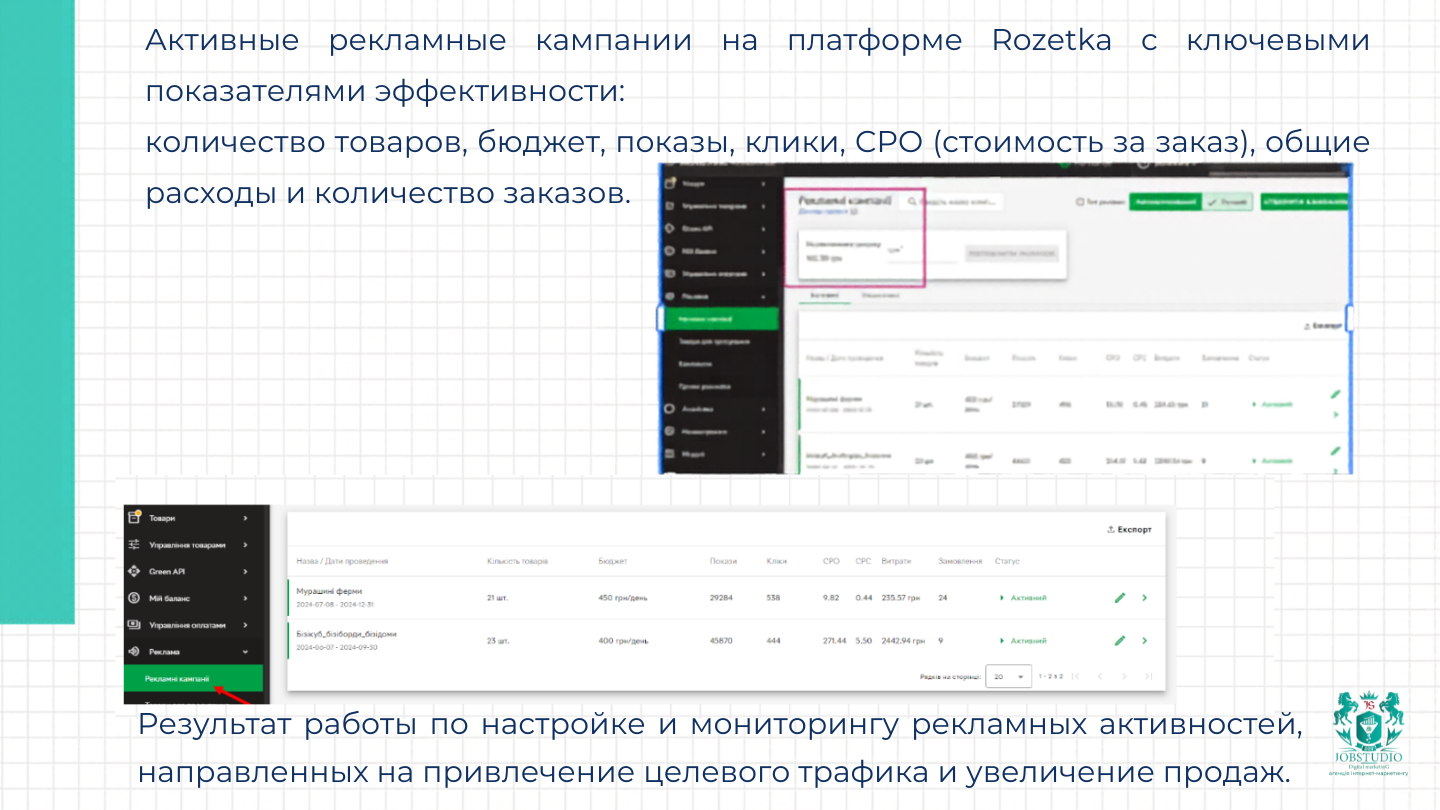Edit Бізікуб_бізіборди_бізідоми campaign via pencil icon
Viewport: 1440px width, 810px height.
point(1119,641)
